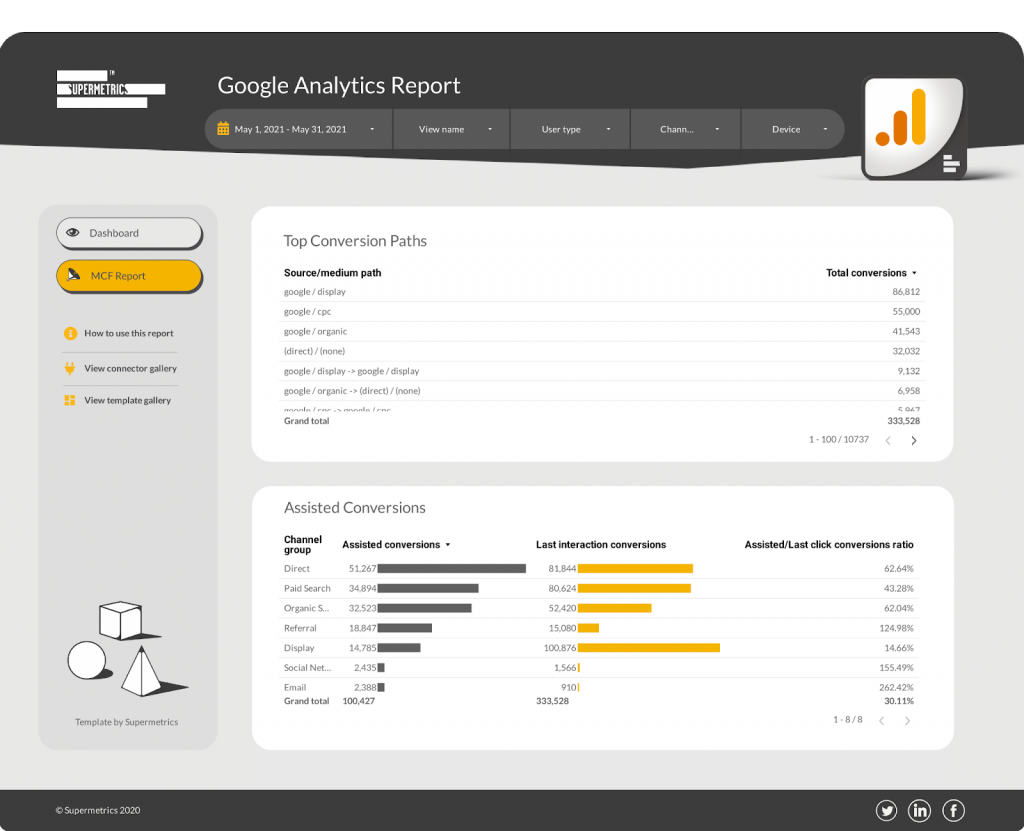Screen dimensions: 1024x831
Task: Click the MCF Report button's icon
Action: click(74, 275)
